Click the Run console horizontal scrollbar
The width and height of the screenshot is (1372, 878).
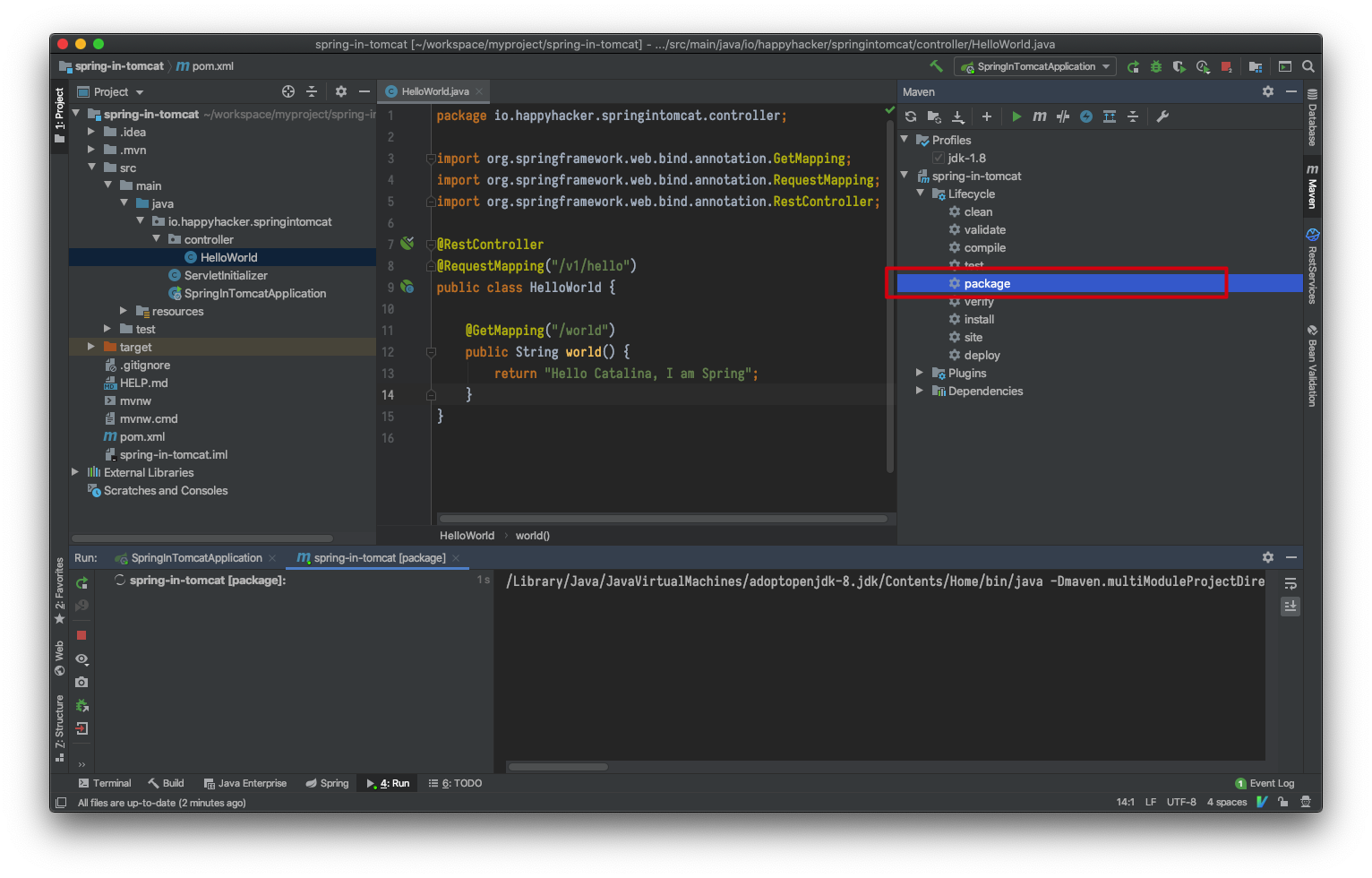(x=559, y=767)
